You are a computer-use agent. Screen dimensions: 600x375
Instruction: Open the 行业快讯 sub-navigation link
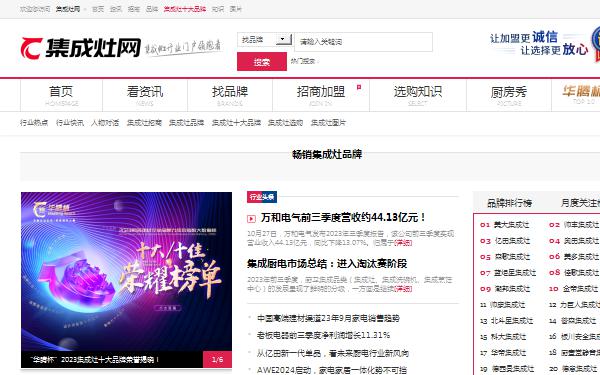point(70,122)
